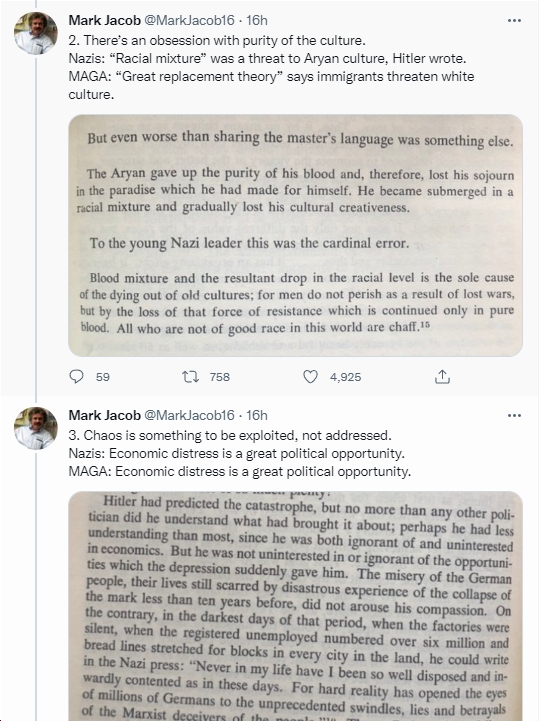Open @MarkJacob16 handle on purity tweet

[190, 20]
